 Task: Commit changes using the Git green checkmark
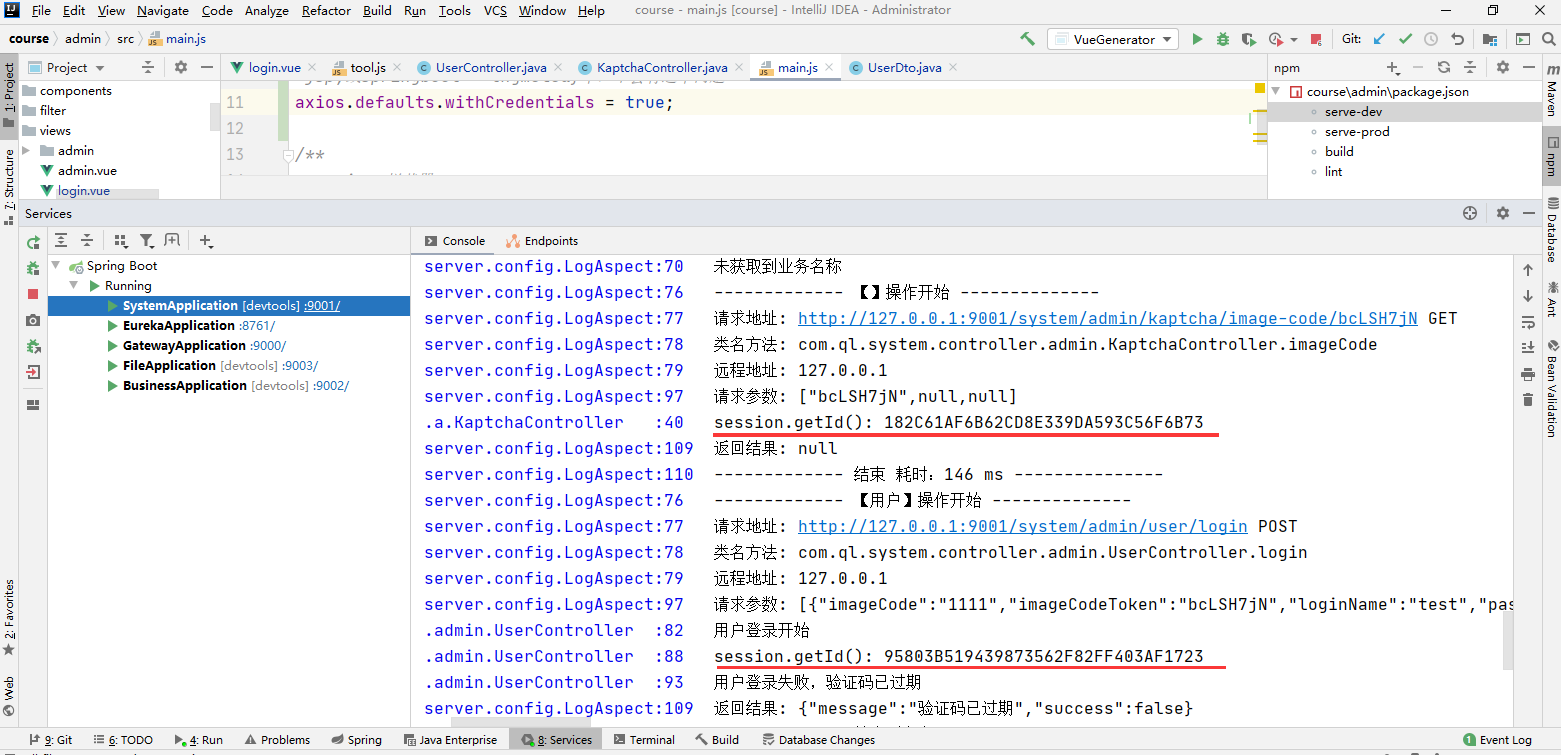tap(1405, 39)
